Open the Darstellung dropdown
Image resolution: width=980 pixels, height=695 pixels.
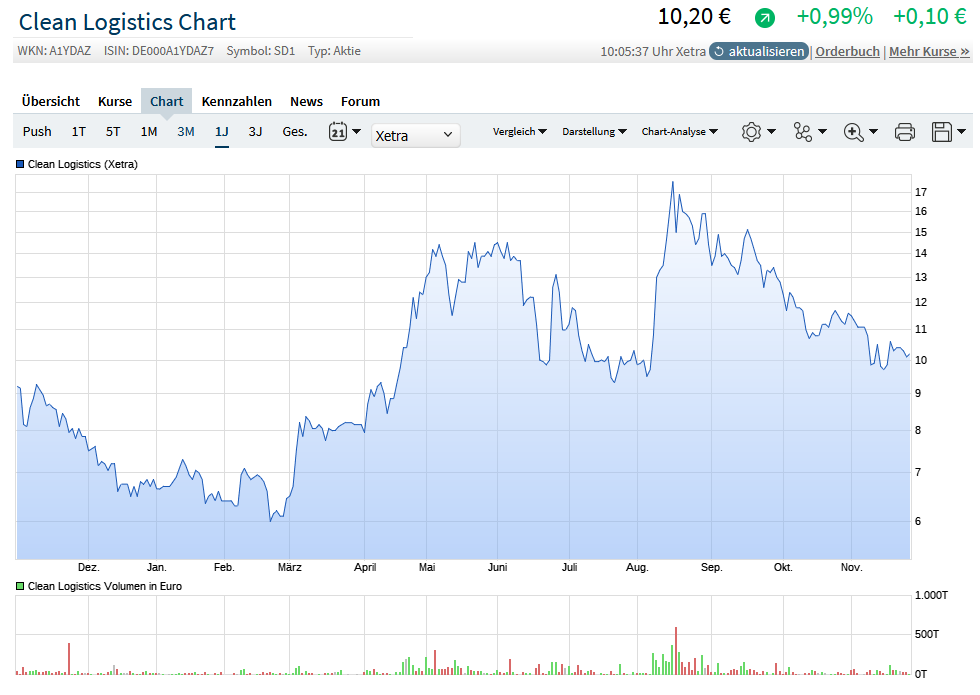(x=594, y=131)
